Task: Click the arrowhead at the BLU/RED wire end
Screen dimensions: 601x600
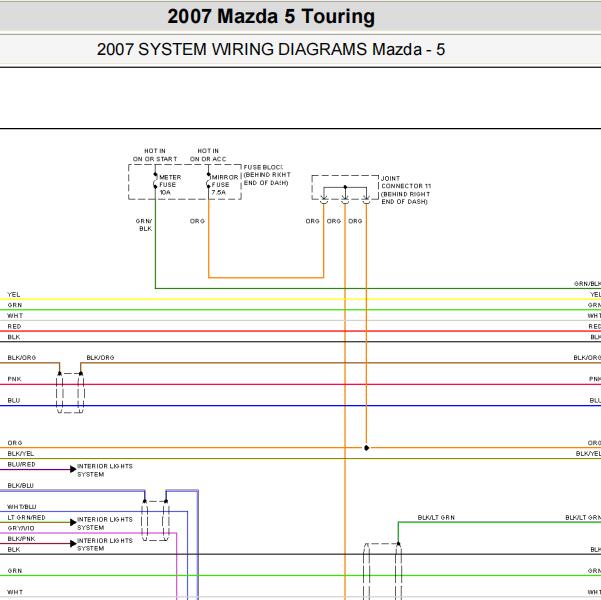Action: coord(73,469)
